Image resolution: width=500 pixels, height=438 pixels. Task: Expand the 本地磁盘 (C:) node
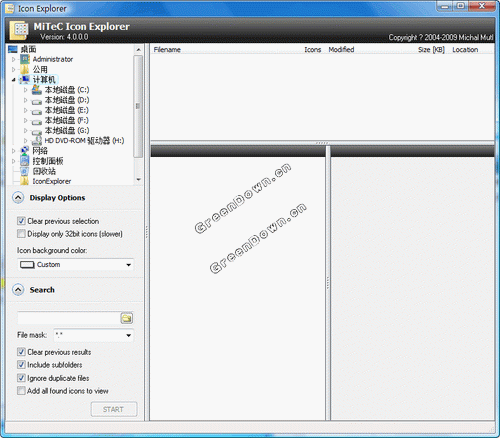point(26,90)
